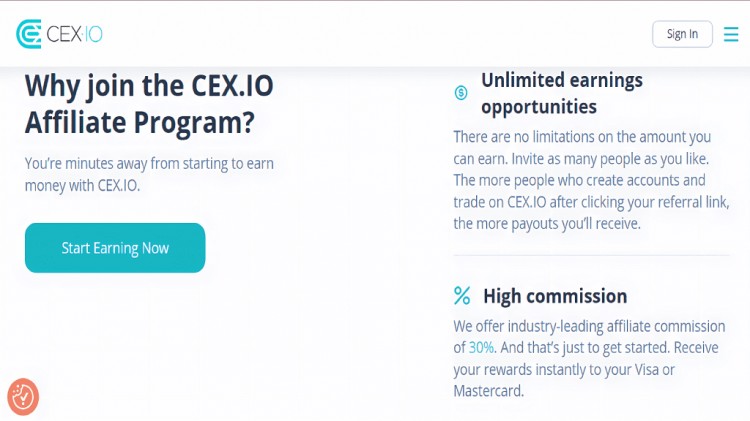Click the Sign In button

pyautogui.click(x=682, y=34)
